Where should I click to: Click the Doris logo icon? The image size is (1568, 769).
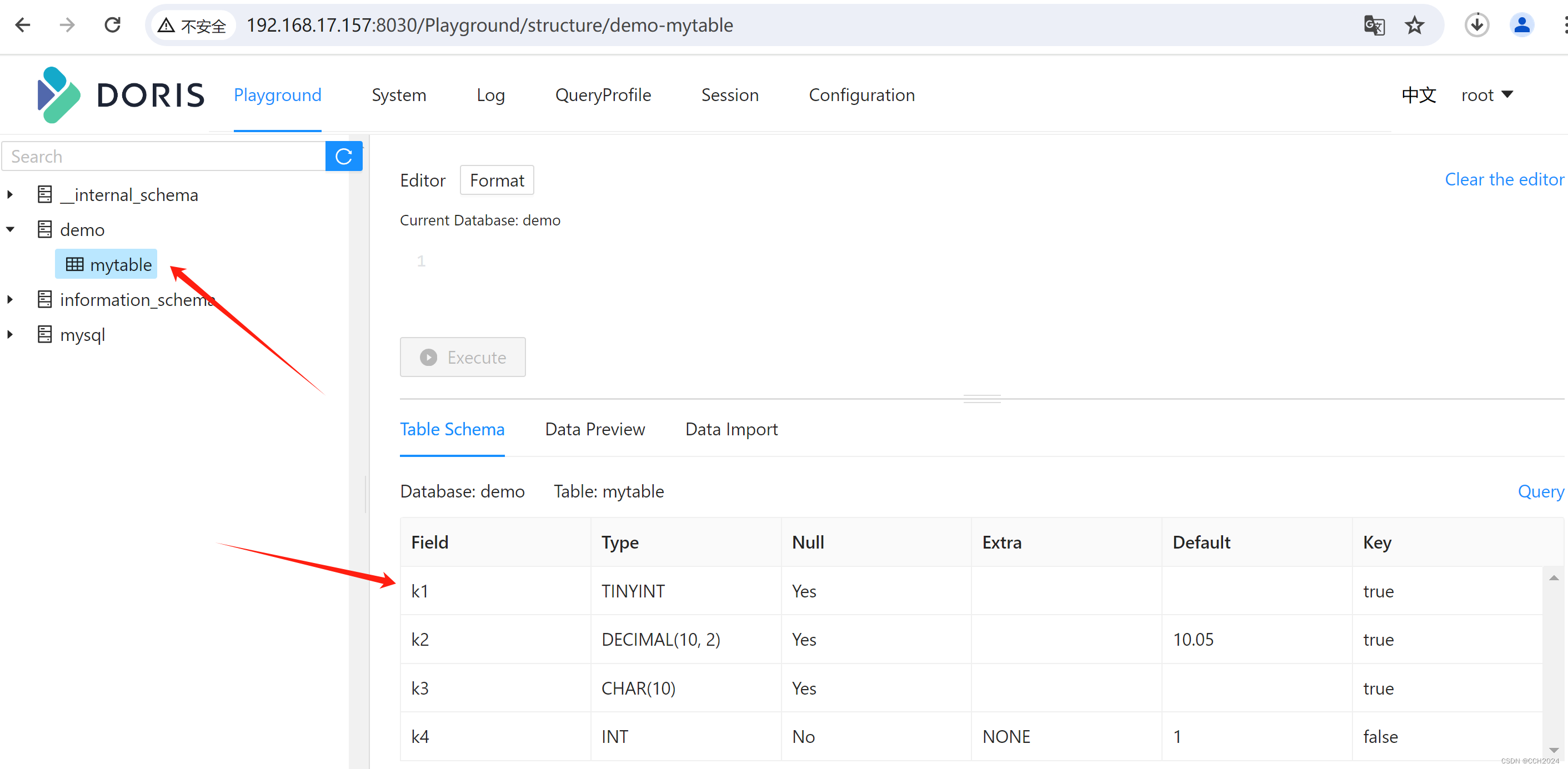(x=56, y=94)
